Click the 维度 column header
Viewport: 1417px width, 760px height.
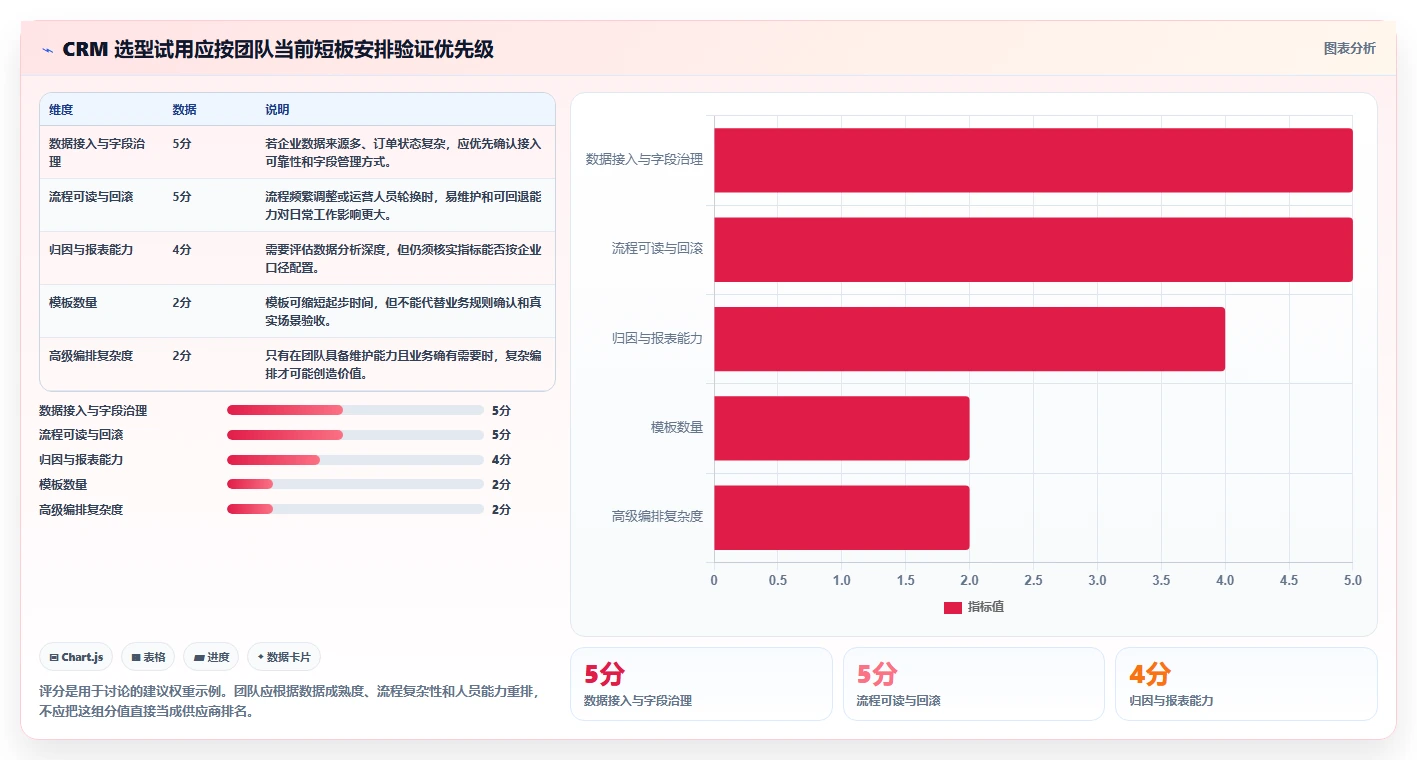click(61, 109)
